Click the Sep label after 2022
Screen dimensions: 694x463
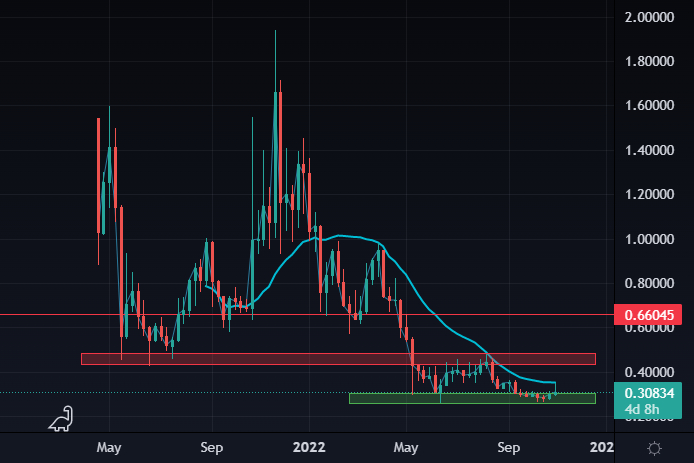(509, 448)
